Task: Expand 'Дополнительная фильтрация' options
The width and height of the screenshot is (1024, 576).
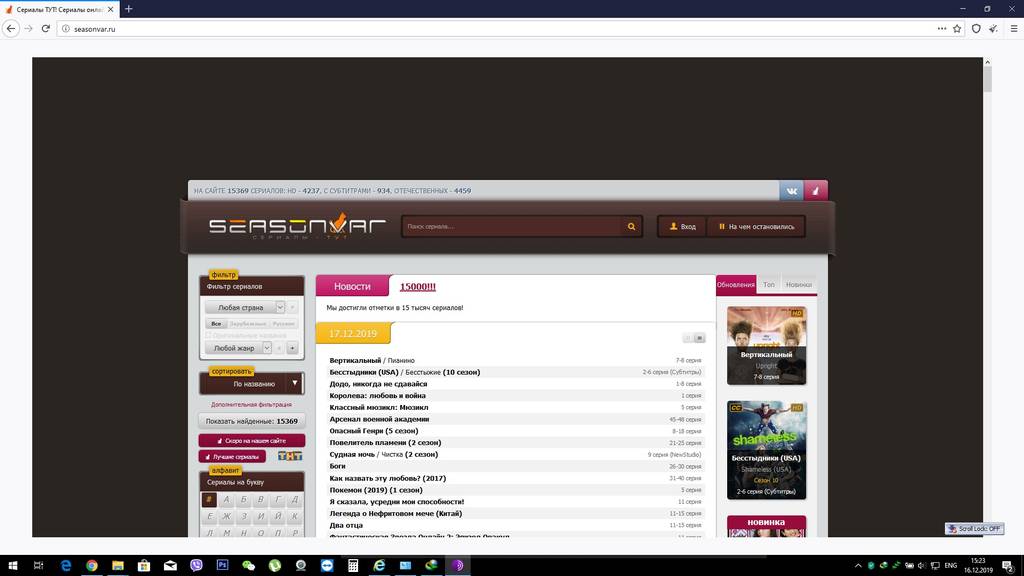Action: (x=251, y=404)
